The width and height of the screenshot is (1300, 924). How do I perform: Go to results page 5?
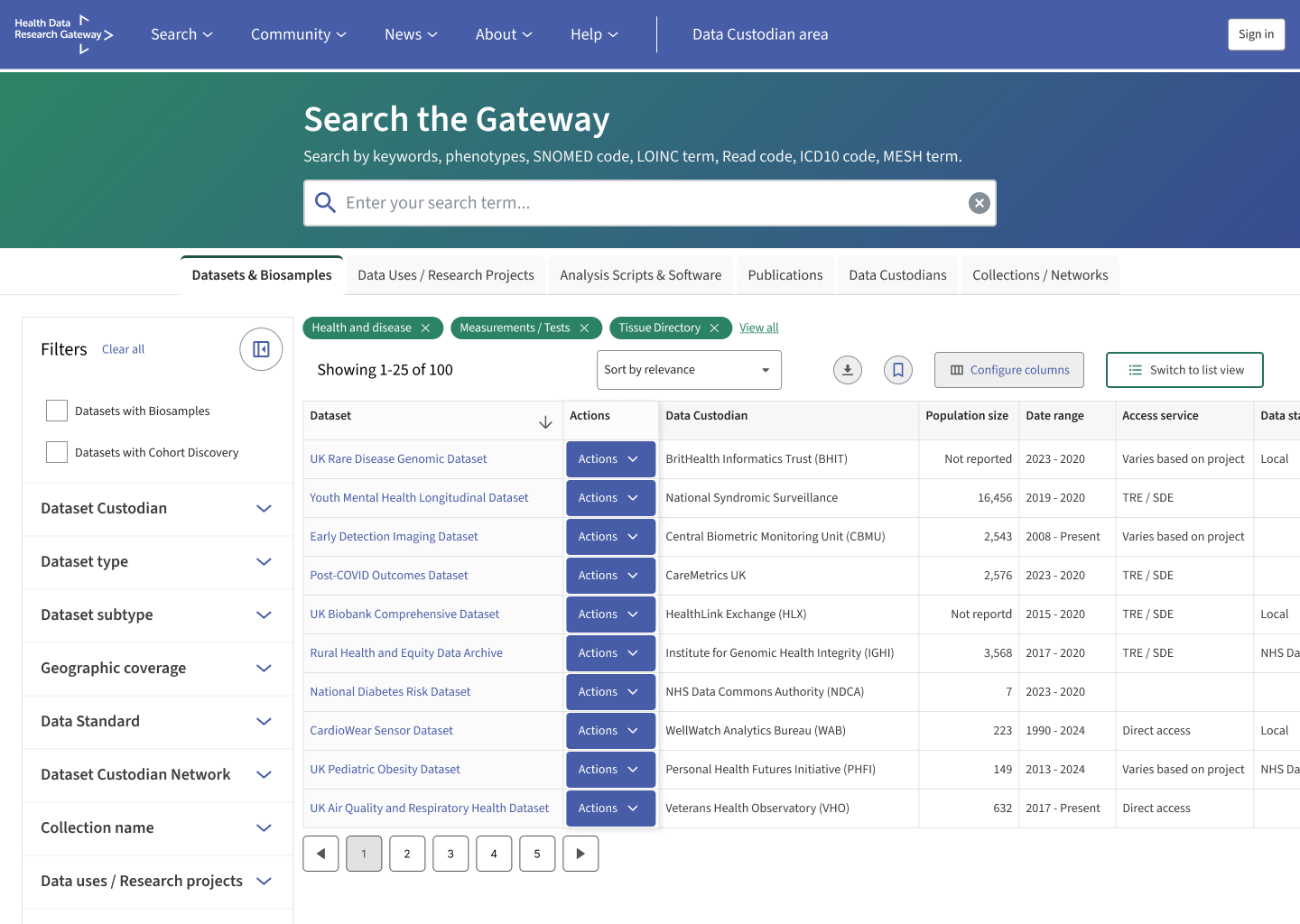[x=537, y=854]
